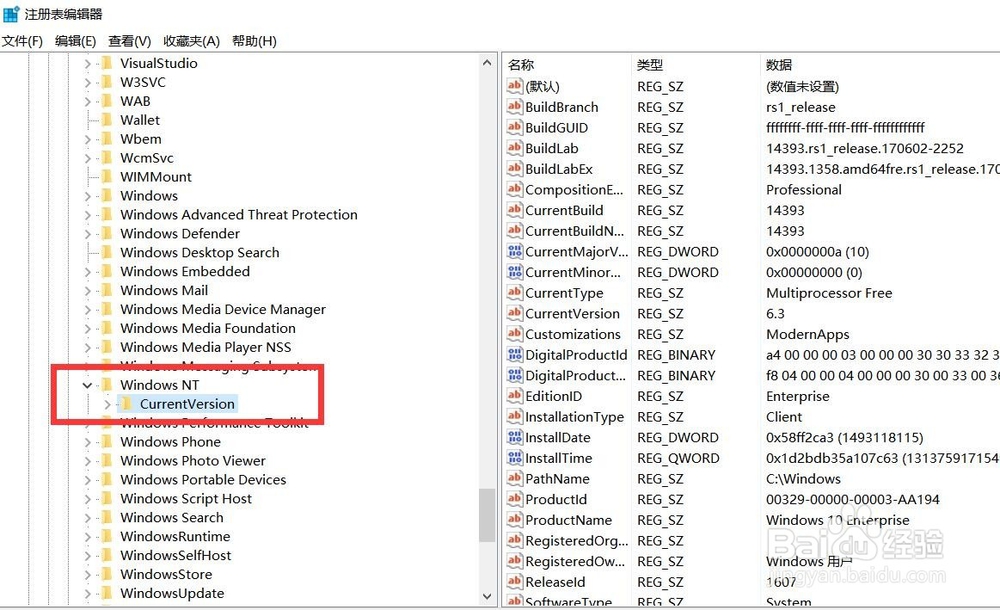Click the DigitalProductId binary value icon

pyautogui.click(x=515, y=355)
